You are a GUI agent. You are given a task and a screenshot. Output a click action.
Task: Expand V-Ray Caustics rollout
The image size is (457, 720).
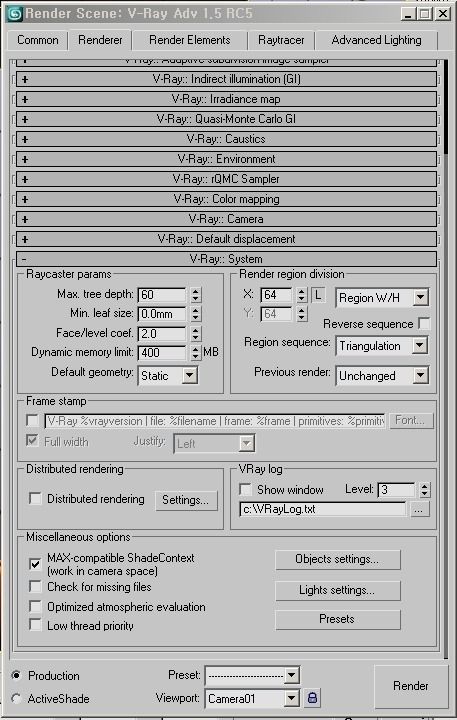pos(226,139)
